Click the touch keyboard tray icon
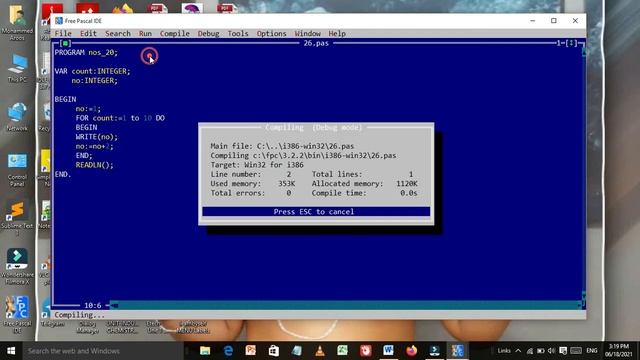 576,351
